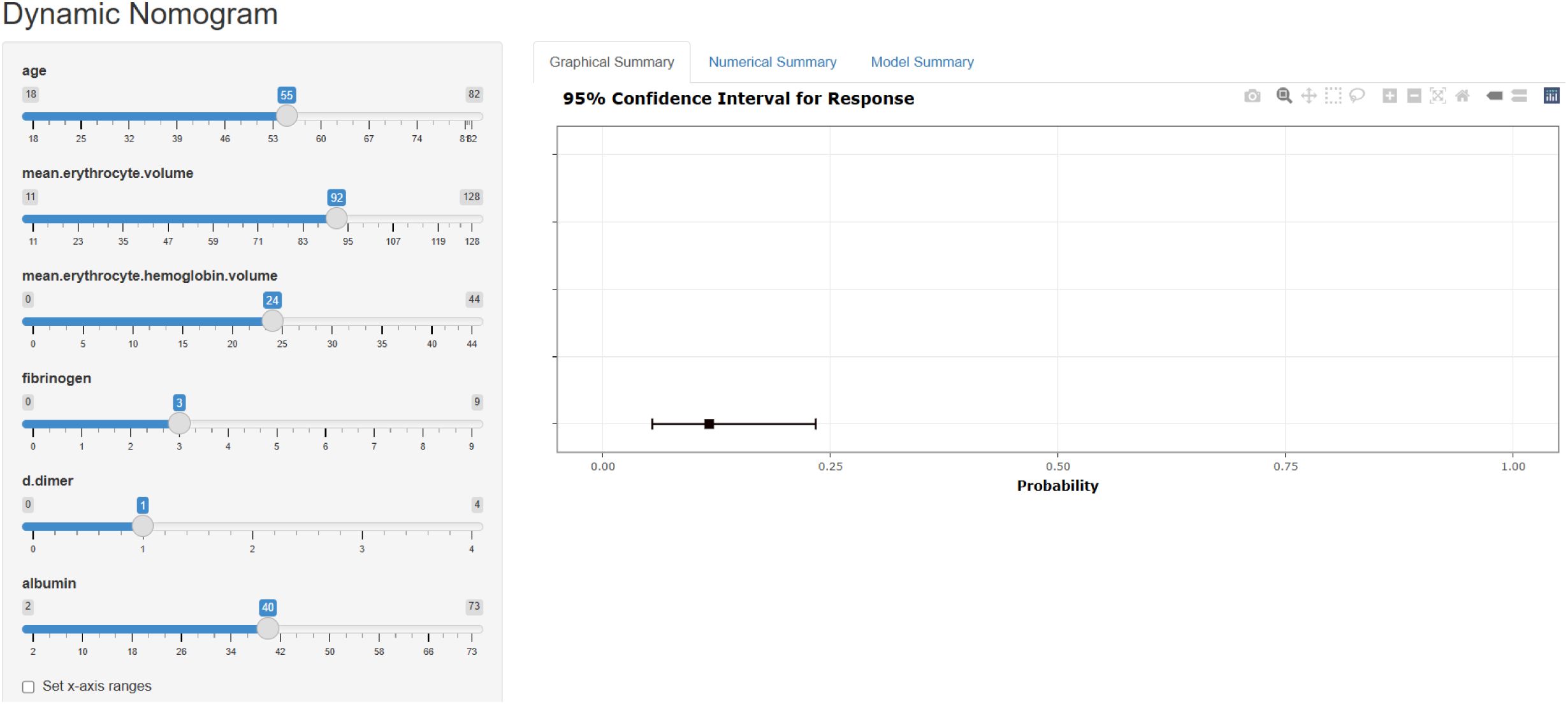Click the albumin maximum value 73 label
Viewport: 1568px width, 704px height.
pos(474,606)
